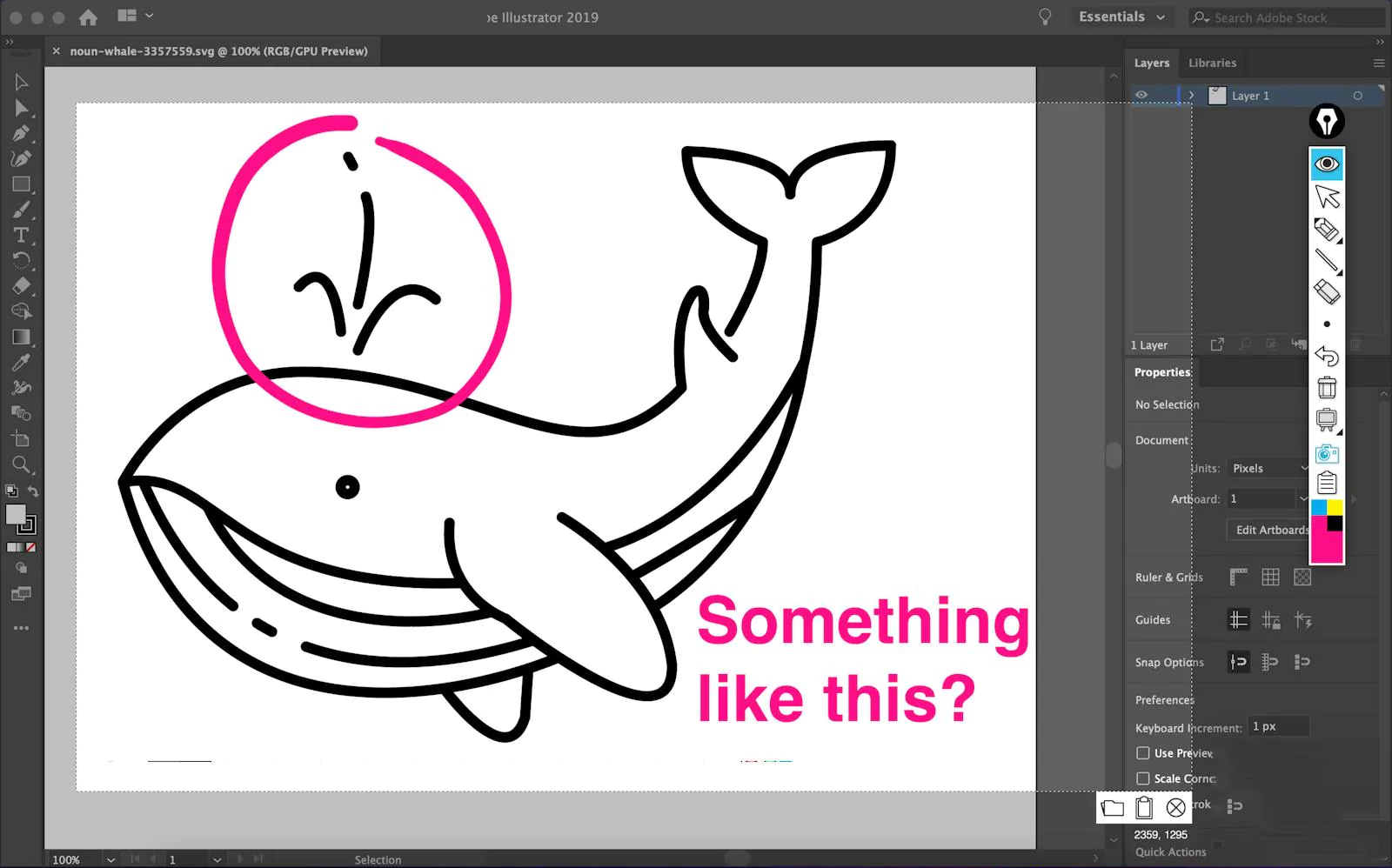Toggle show grid icon
Image resolution: width=1392 pixels, height=868 pixels.
click(x=1270, y=577)
